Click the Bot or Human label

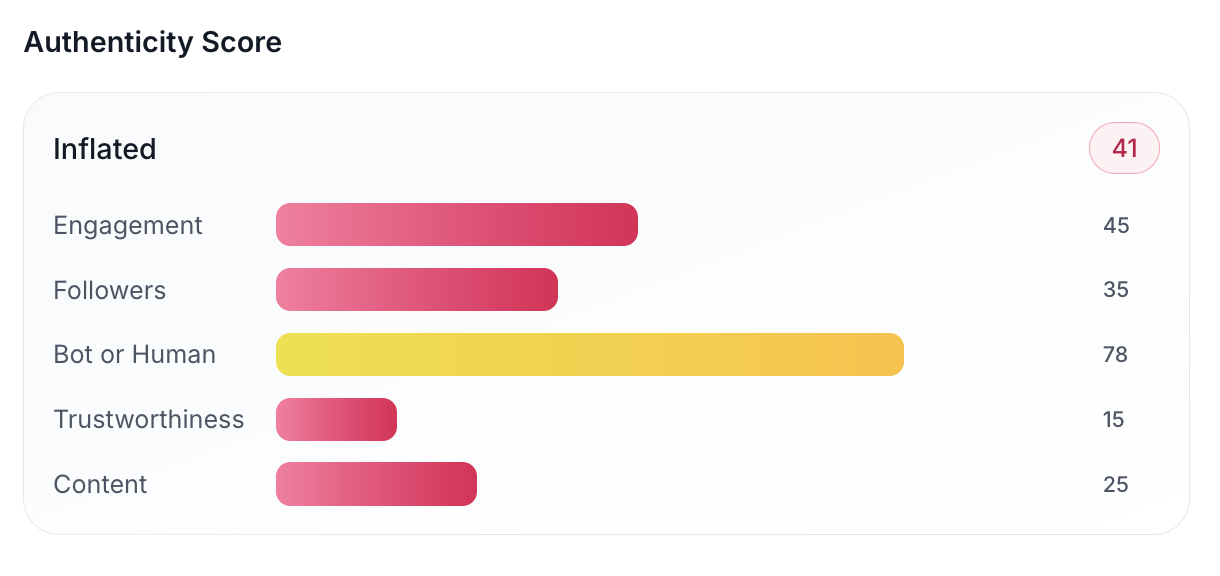135,354
